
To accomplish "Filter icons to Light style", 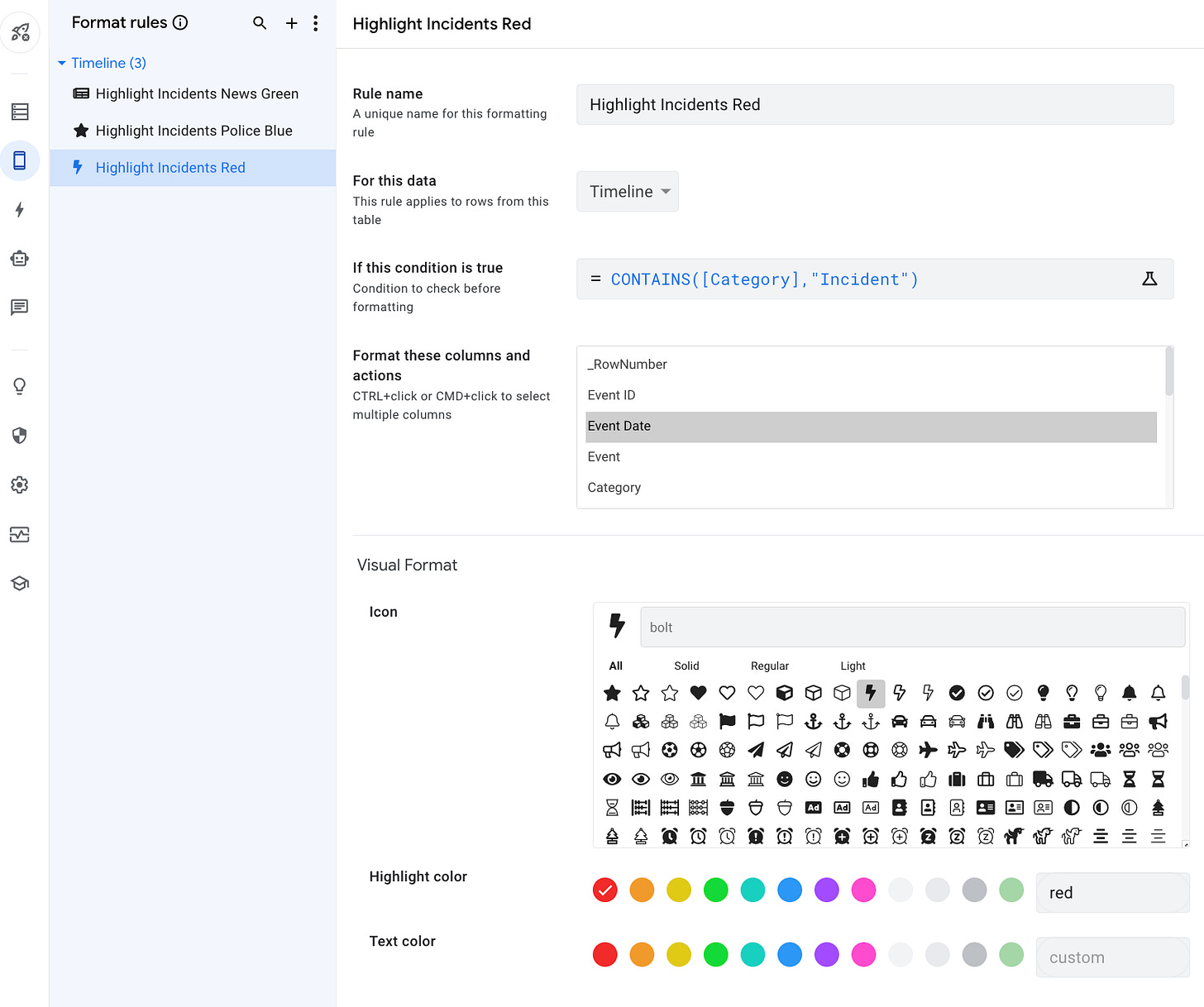I will pyautogui.click(x=853, y=666).
